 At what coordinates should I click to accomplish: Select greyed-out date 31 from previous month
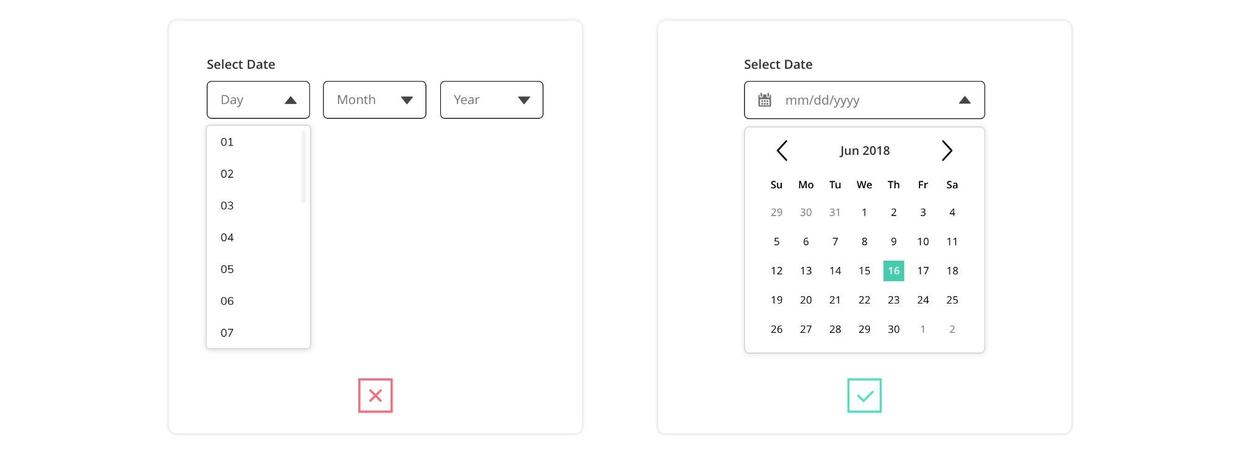(835, 212)
